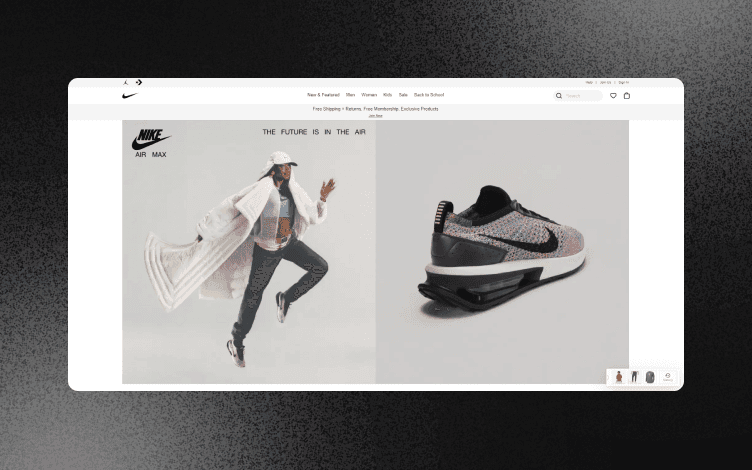This screenshot has height=470, width=752.
Task: Open the Jordan brand logo link
Action: [126, 82]
